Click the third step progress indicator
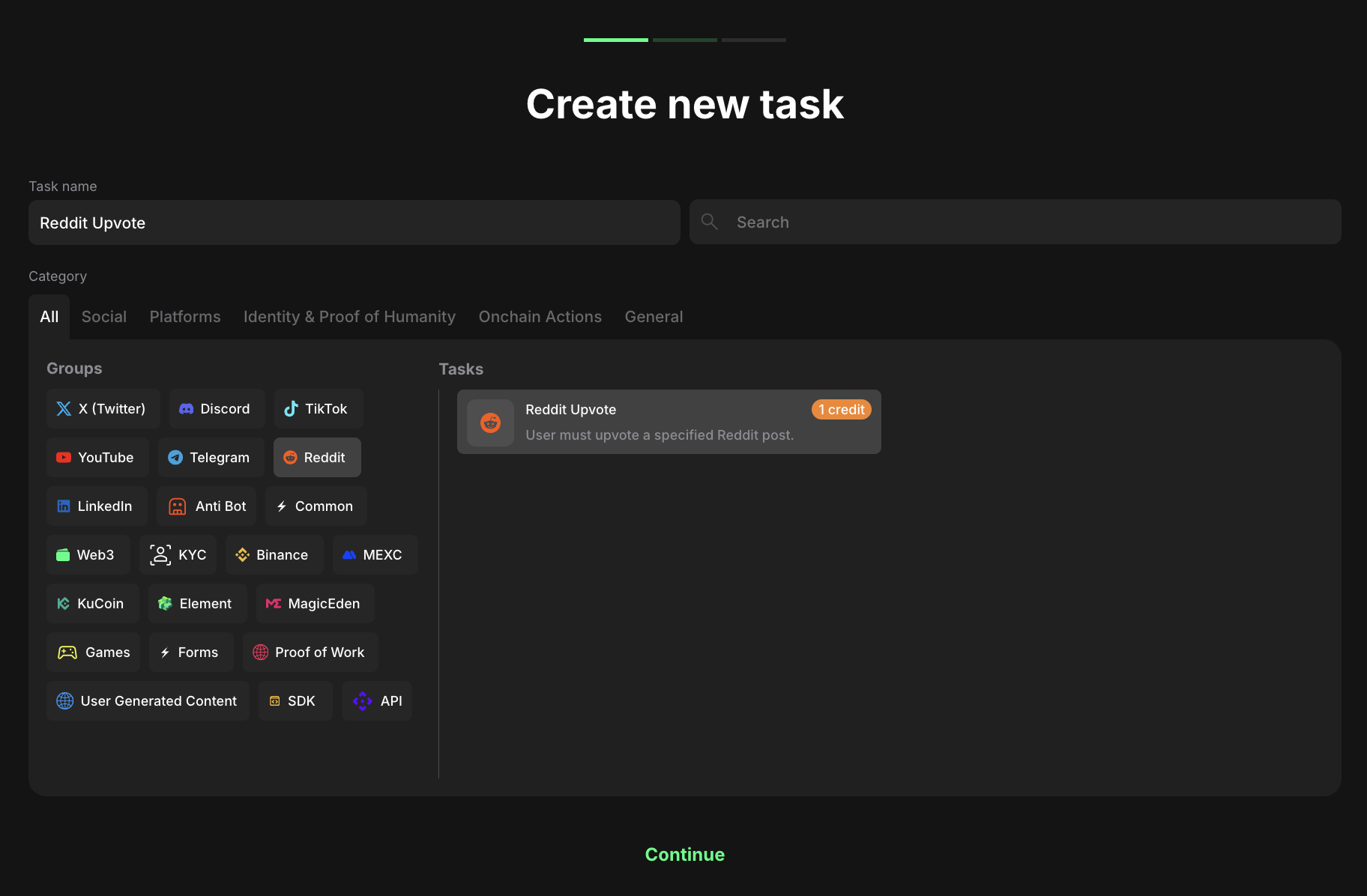1367x896 pixels. 754,40
